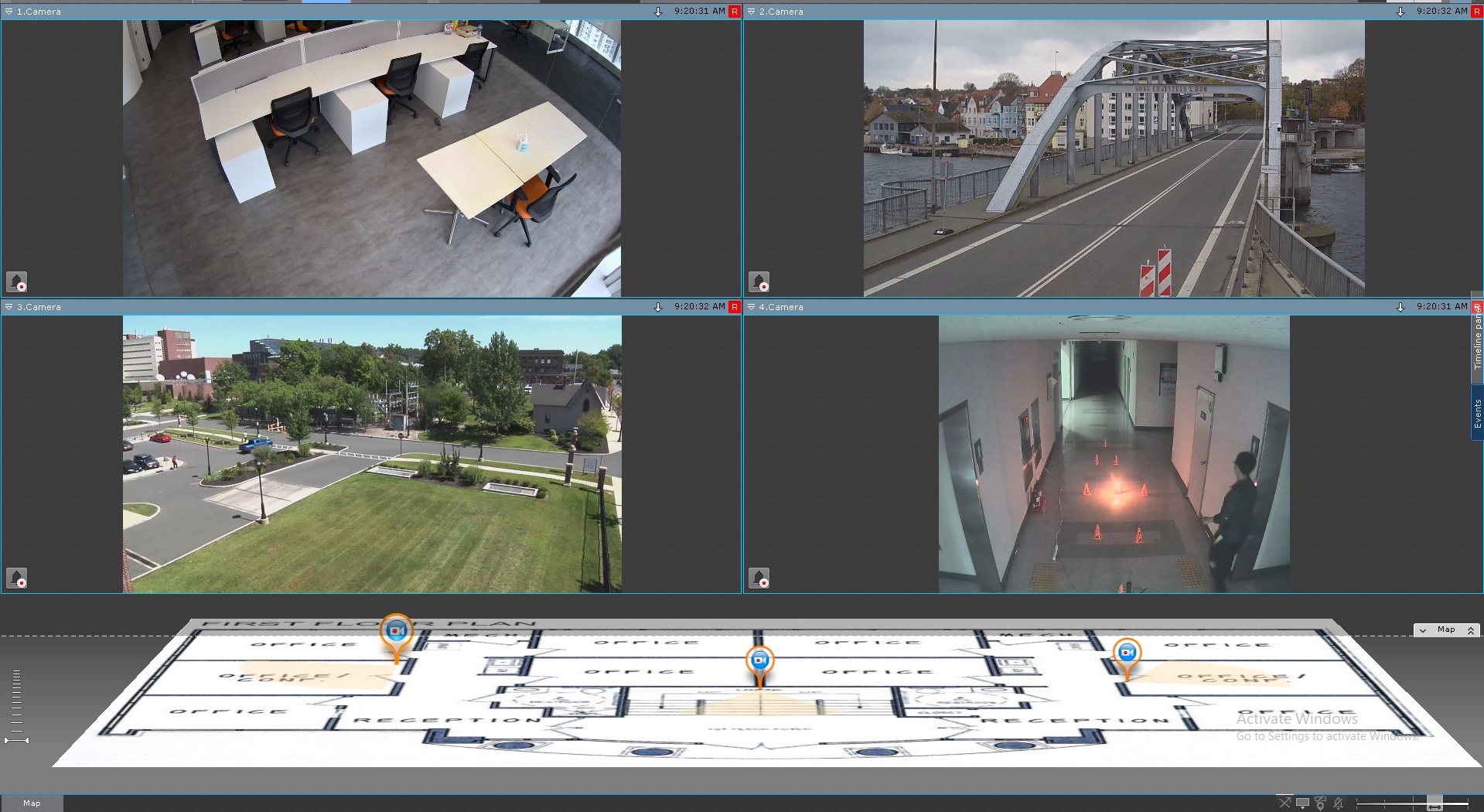Click the slider handle in bottom right toolbar
Screen dimensions: 1484x812
(x=1434, y=803)
